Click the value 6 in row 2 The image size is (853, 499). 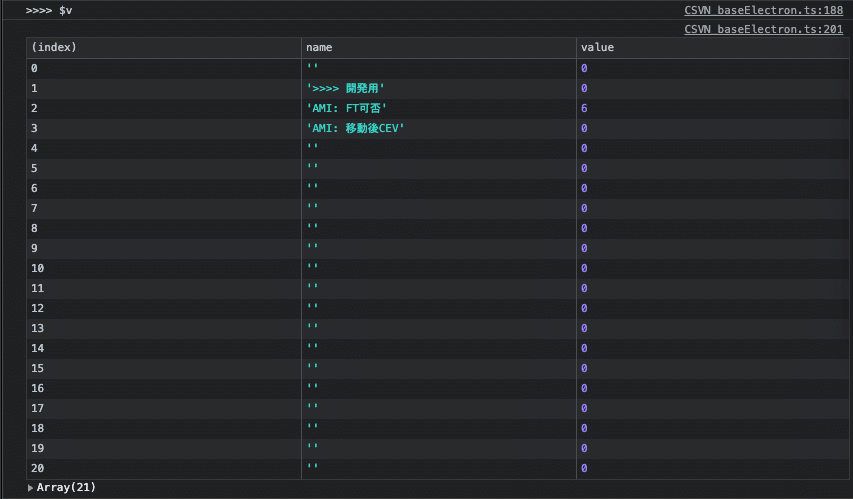(584, 108)
